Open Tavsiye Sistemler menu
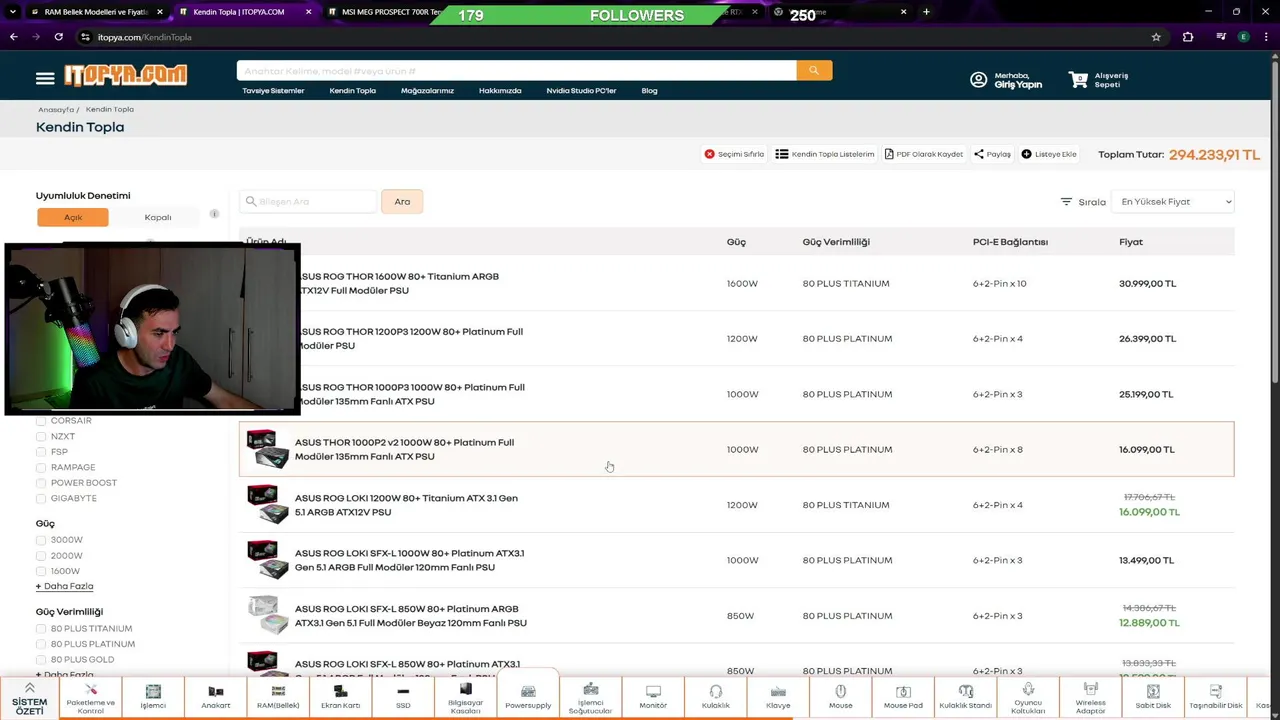This screenshot has width=1280, height=720. pos(273,91)
